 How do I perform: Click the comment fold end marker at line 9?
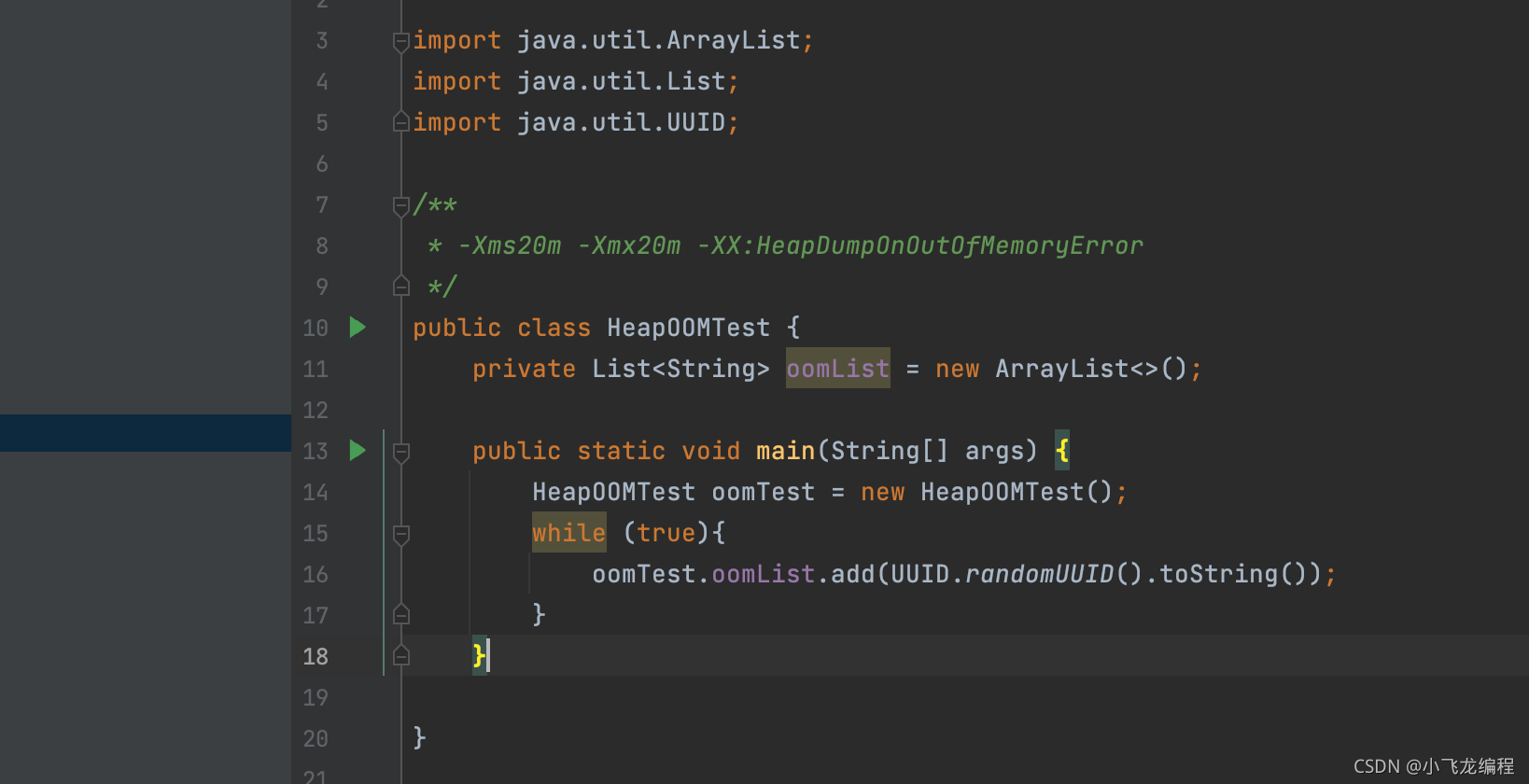[401, 287]
